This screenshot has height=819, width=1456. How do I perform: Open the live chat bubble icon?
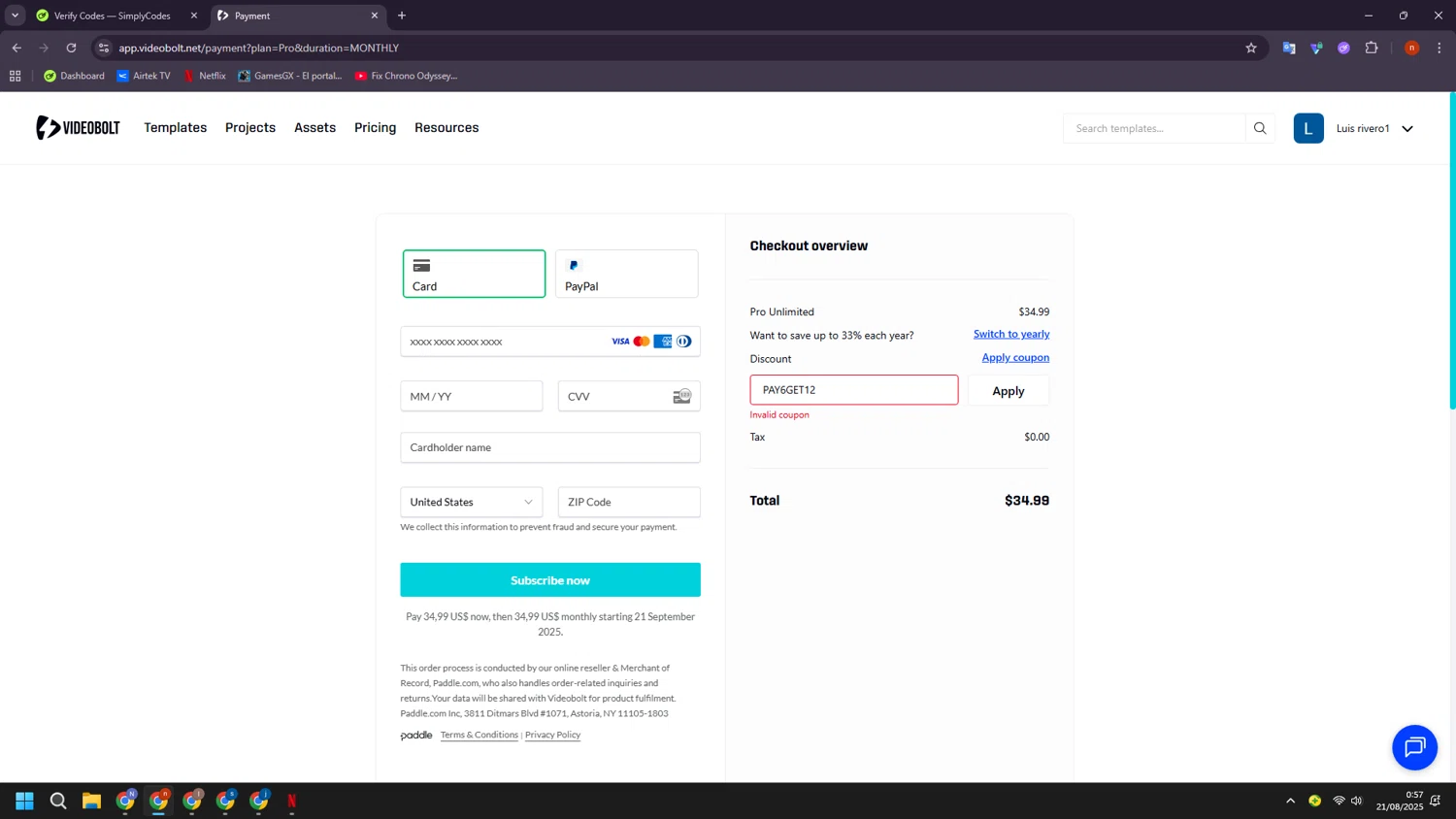pyautogui.click(x=1414, y=747)
